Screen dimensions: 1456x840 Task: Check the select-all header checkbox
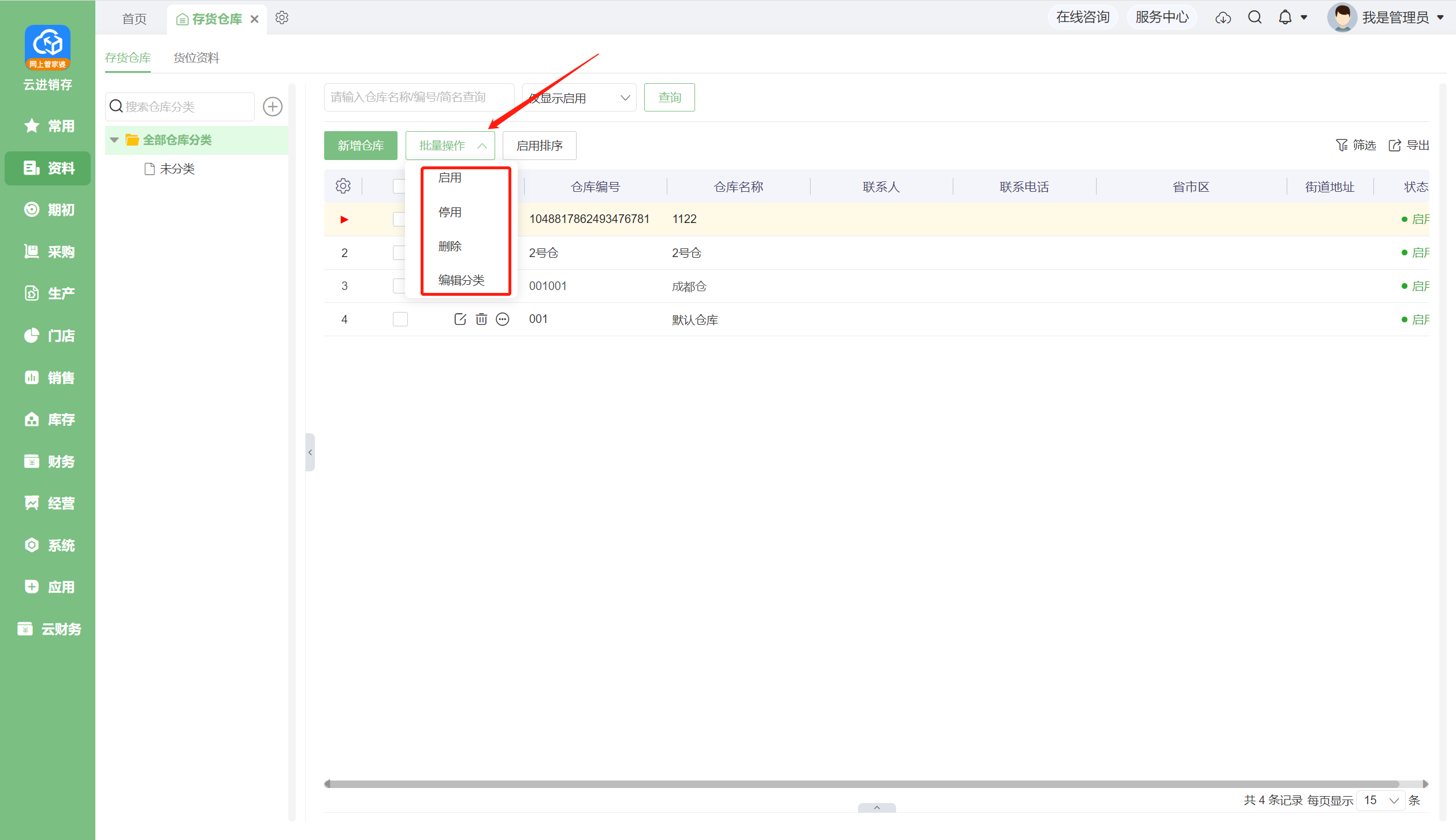399,186
